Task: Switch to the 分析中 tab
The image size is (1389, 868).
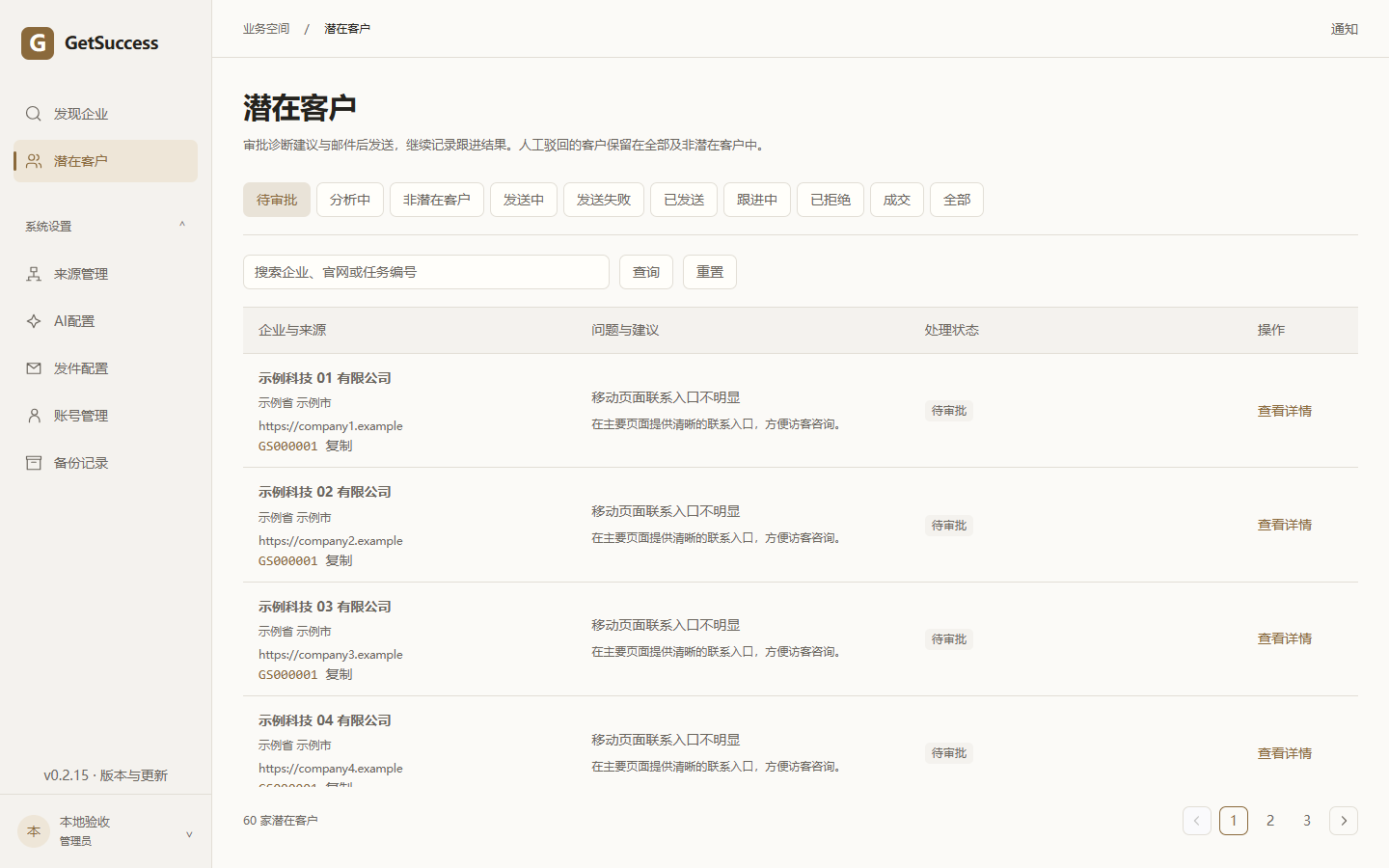Action: (350, 200)
